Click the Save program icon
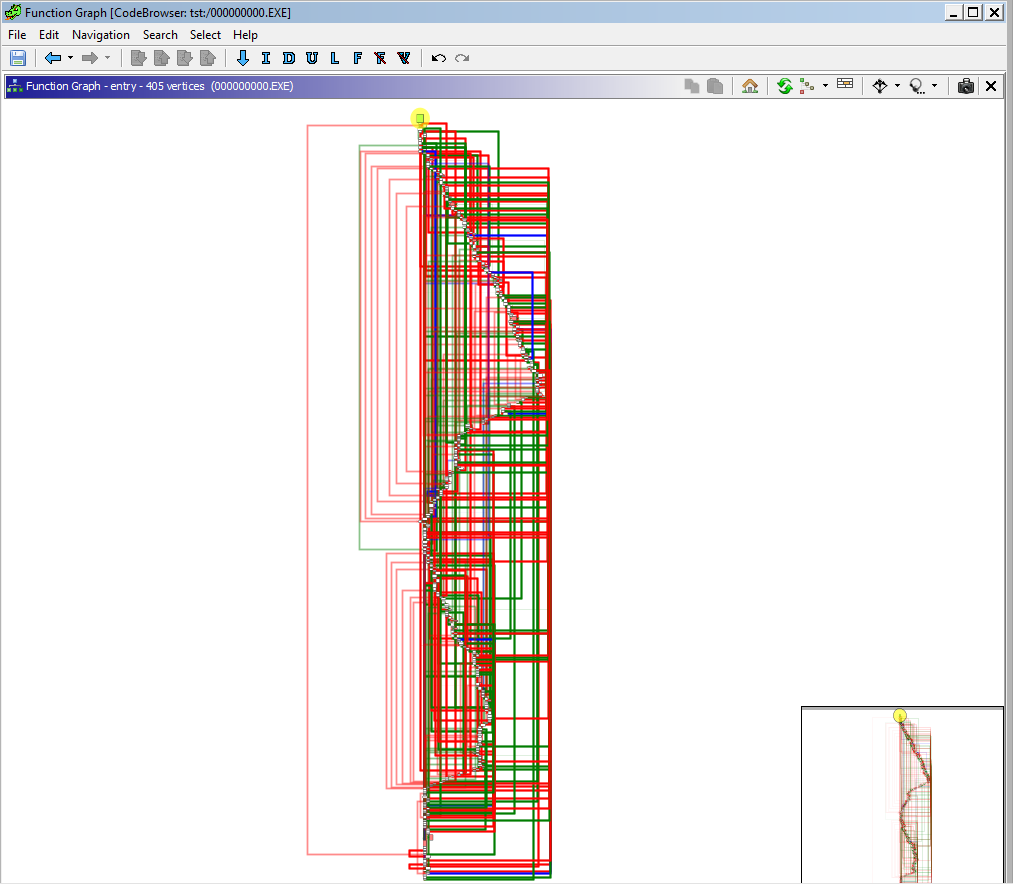Viewport: 1013px width, 884px height. click(18, 58)
